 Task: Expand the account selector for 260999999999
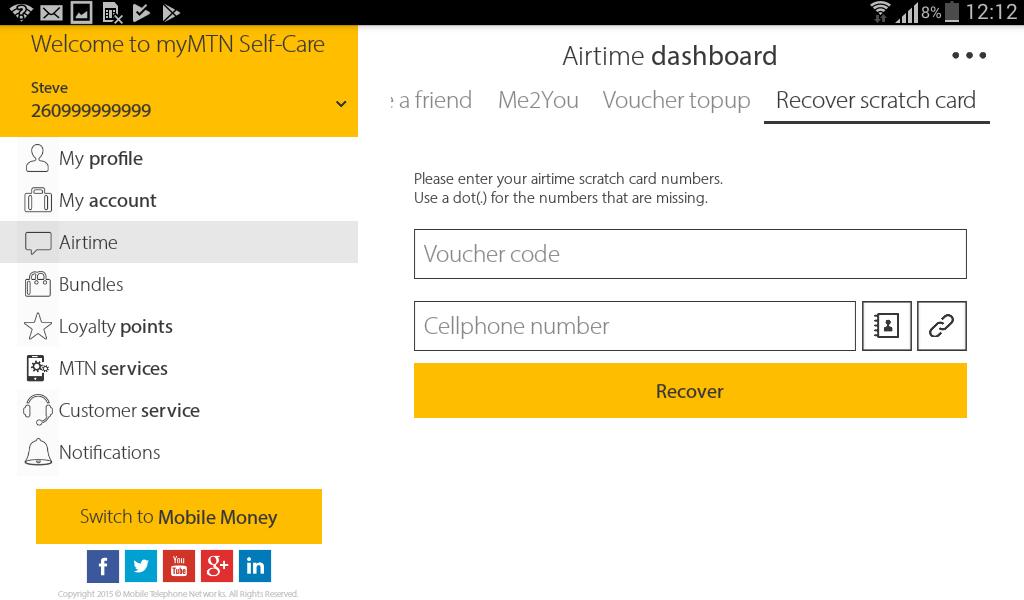[x=341, y=103]
